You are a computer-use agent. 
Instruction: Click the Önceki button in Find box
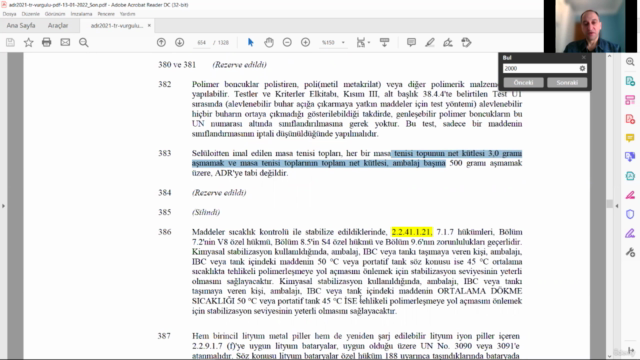(x=523, y=82)
